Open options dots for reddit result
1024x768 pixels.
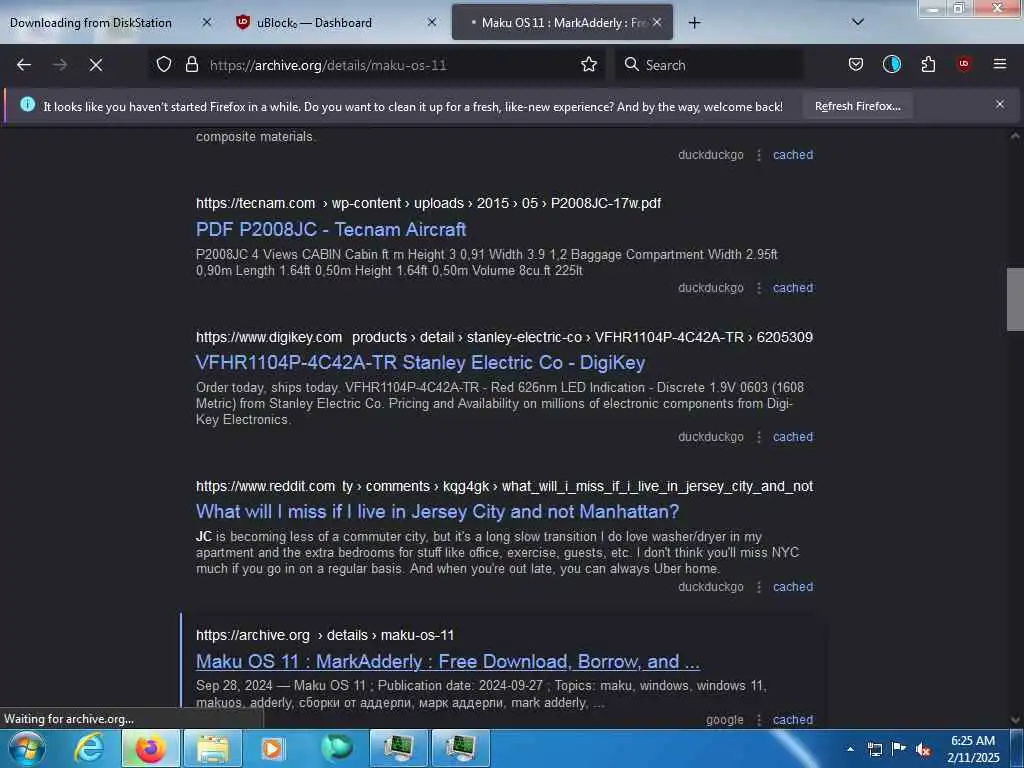click(759, 587)
